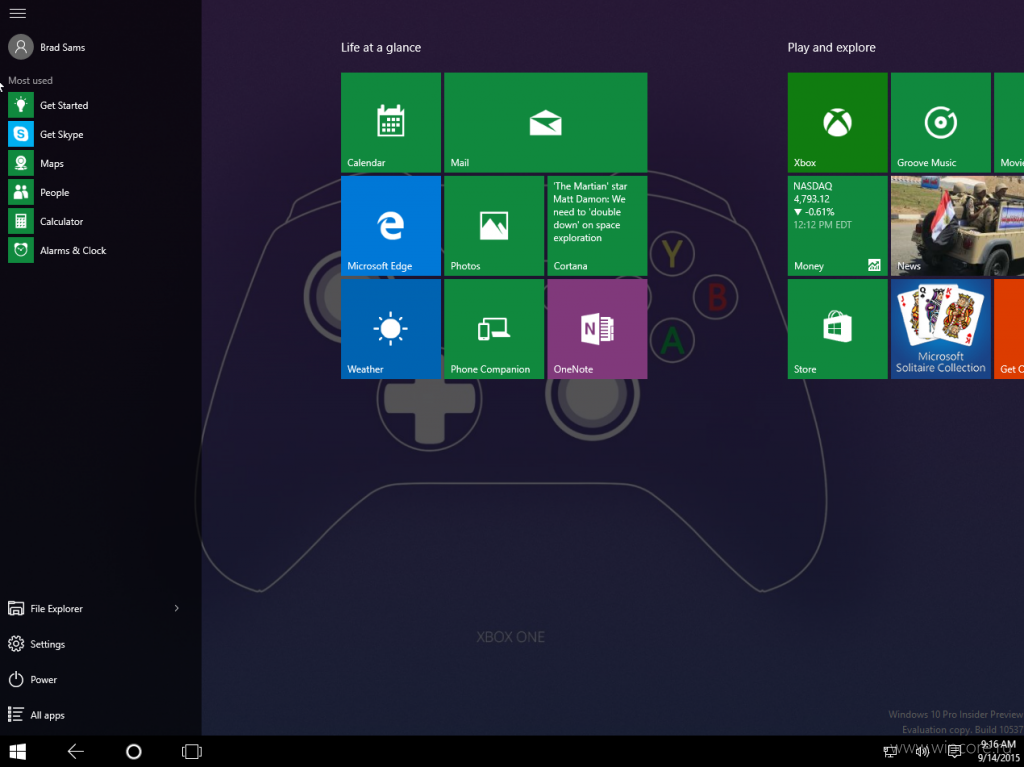
Task: Click the Windows Start button
Action: coord(18,751)
